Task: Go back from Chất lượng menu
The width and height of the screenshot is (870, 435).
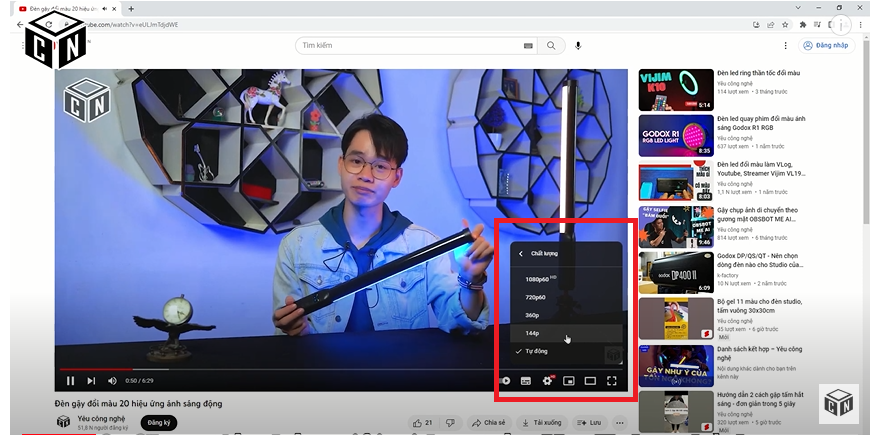Action: coord(521,254)
